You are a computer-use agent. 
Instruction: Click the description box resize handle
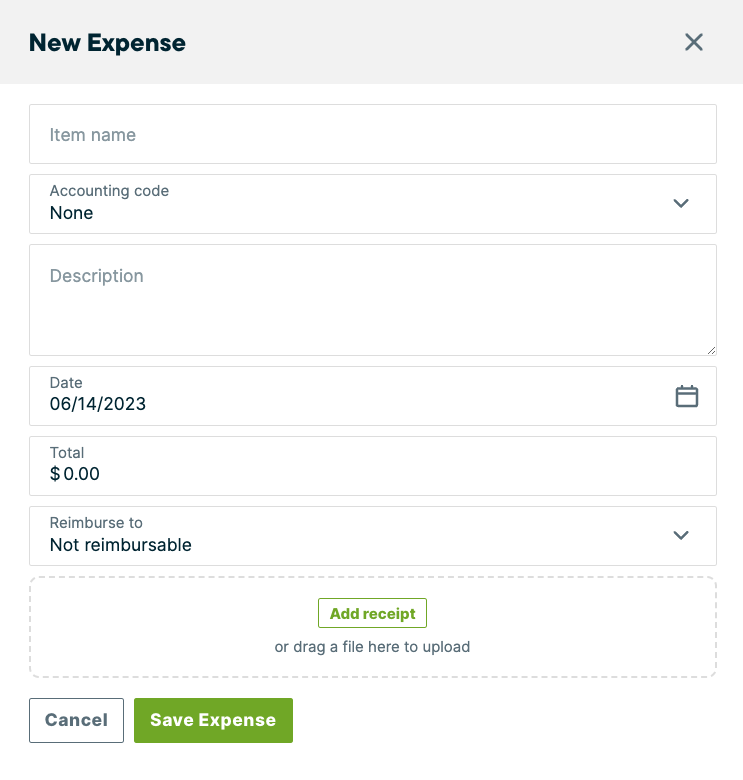tap(711, 351)
